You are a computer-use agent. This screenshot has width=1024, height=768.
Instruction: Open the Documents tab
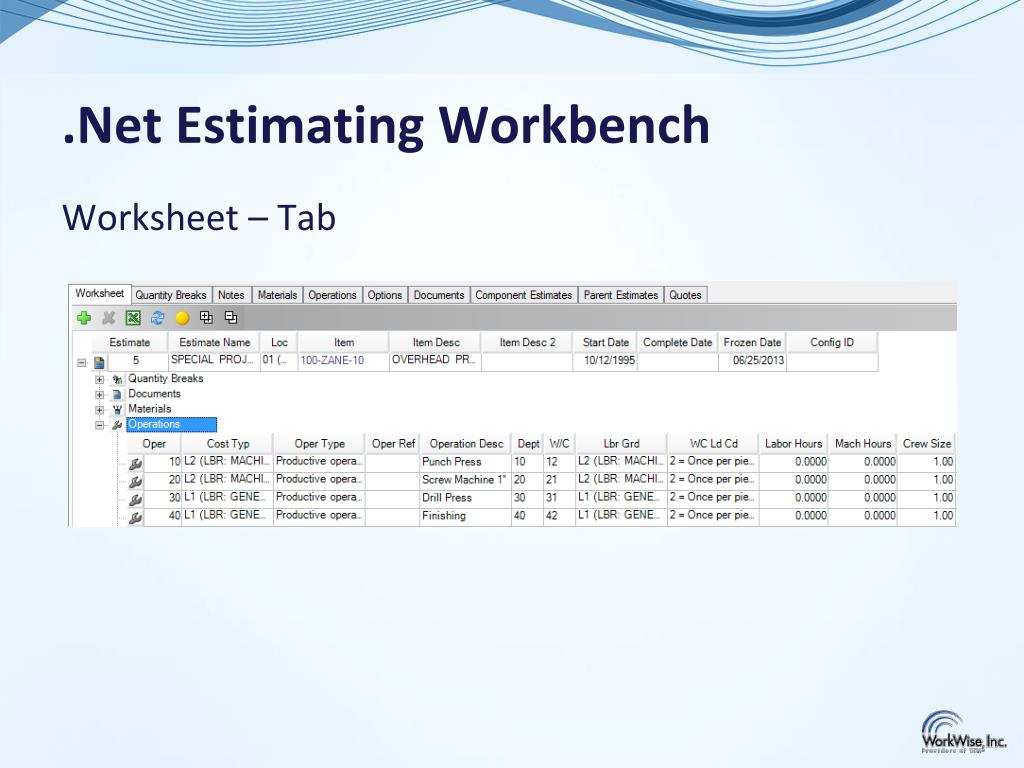click(439, 295)
